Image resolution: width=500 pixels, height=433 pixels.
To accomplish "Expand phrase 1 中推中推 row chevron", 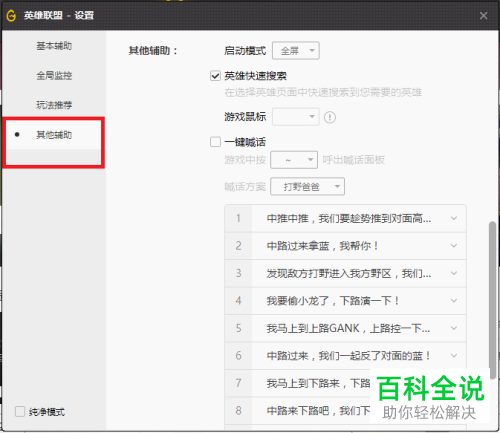I will 454,219.
